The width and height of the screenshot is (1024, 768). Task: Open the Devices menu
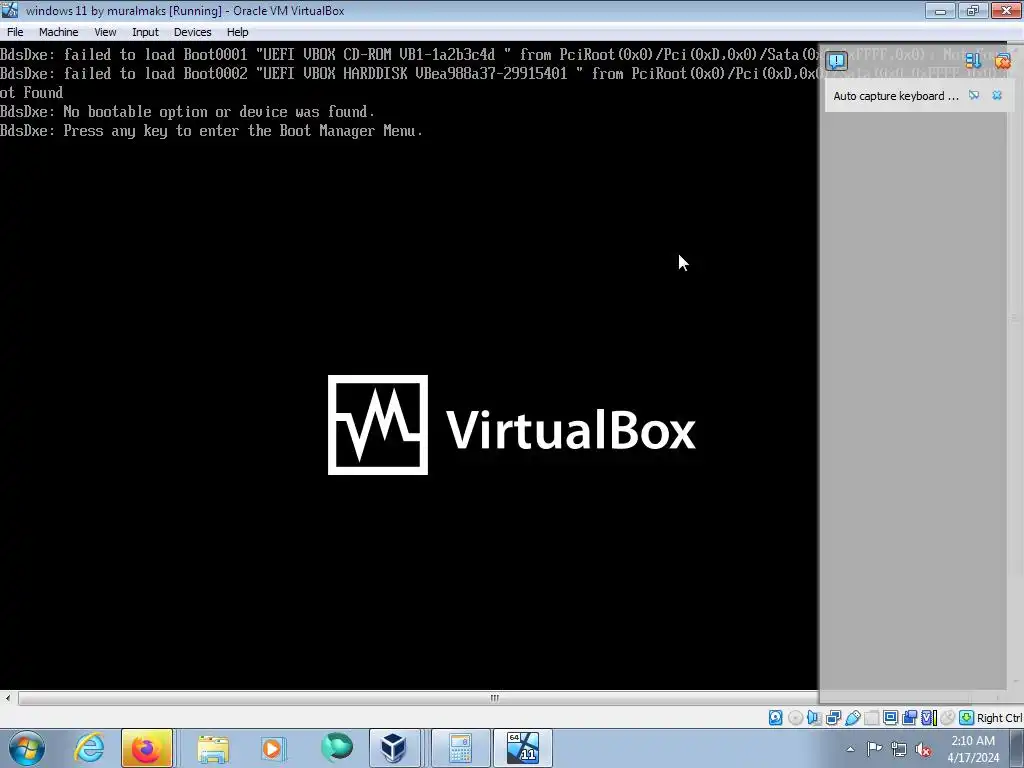192,32
